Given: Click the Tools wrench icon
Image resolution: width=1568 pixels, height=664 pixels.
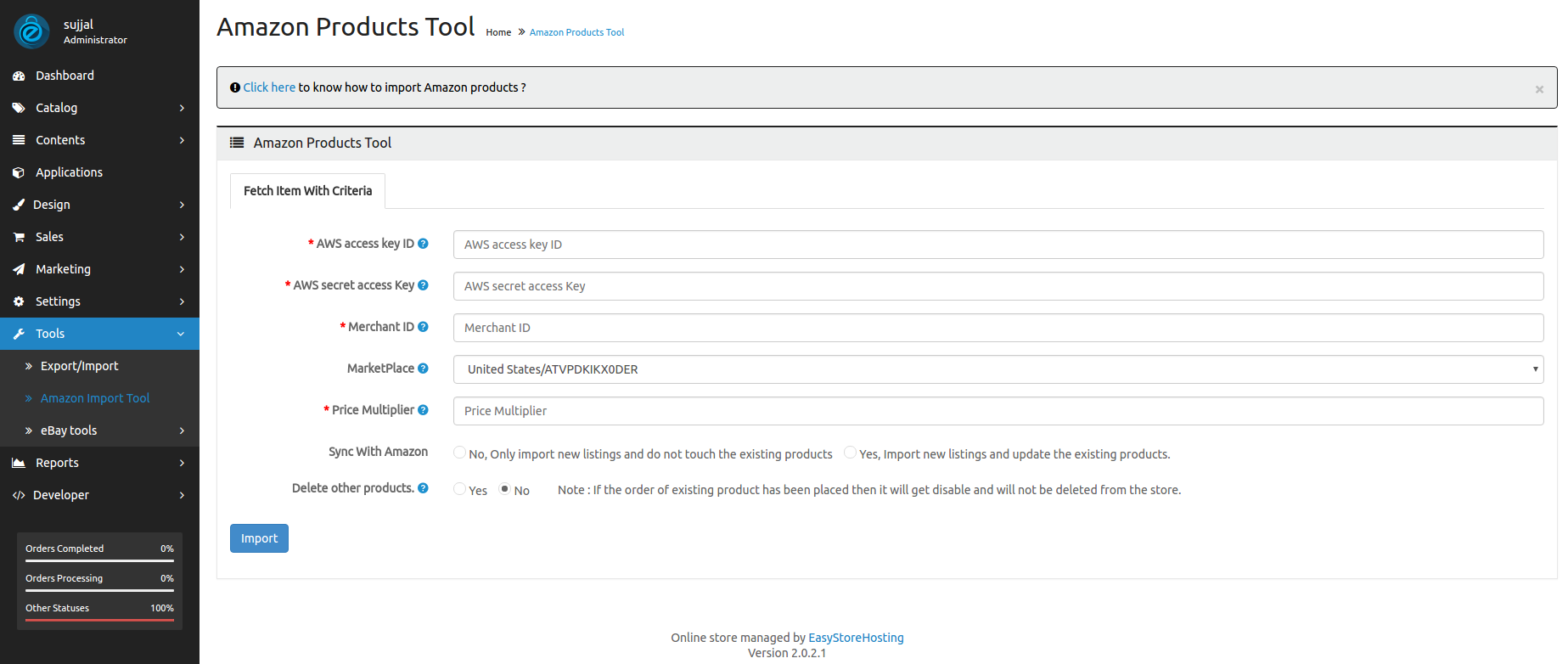Looking at the screenshot, I should point(19,334).
